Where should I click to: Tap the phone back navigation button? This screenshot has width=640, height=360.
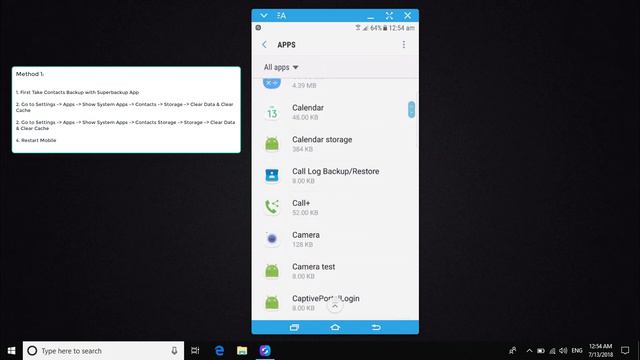(x=376, y=327)
